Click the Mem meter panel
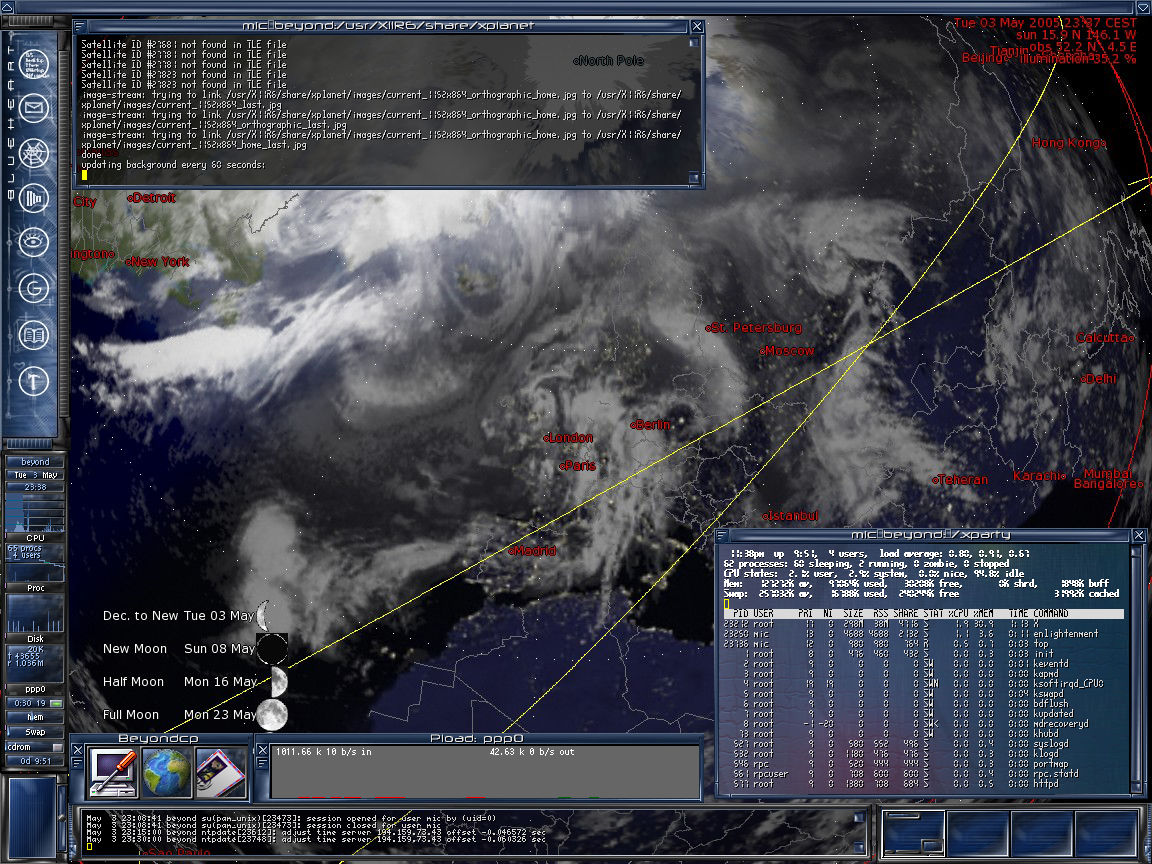1152x864 pixels. (x=35, y=717)
